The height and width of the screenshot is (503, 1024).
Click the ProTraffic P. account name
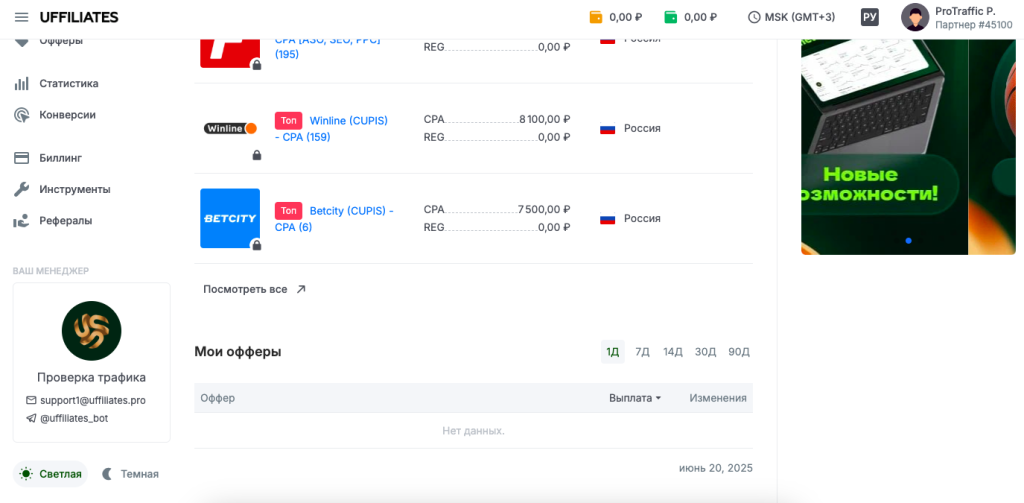(x=965, y=12)
